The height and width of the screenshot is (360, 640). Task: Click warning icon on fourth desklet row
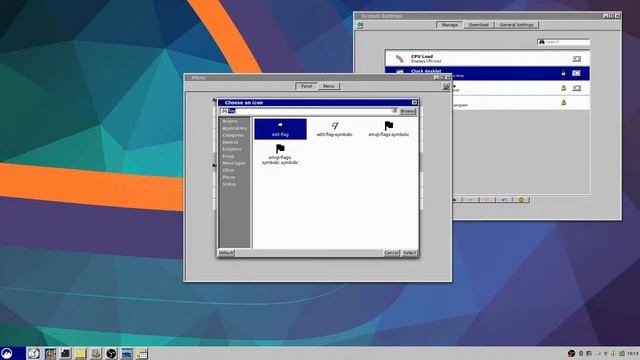(x=563, y=102)
